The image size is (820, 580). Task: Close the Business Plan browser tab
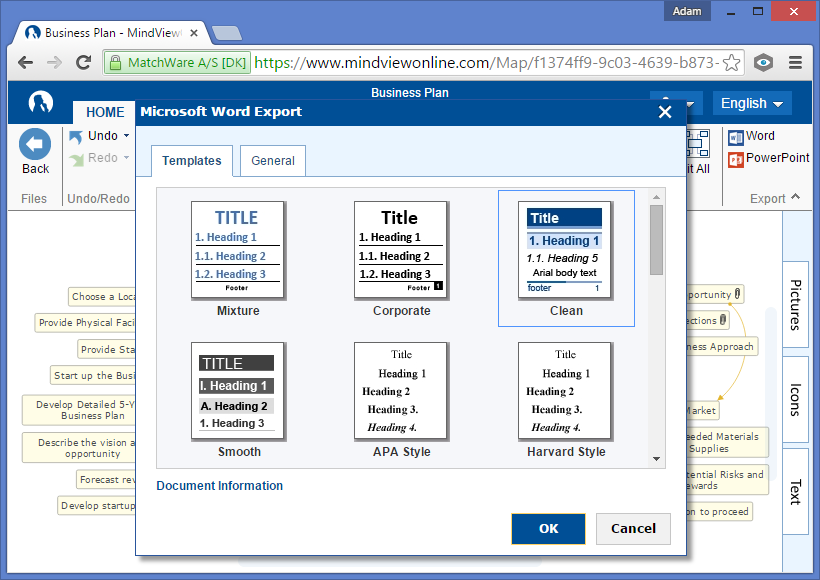193,33
